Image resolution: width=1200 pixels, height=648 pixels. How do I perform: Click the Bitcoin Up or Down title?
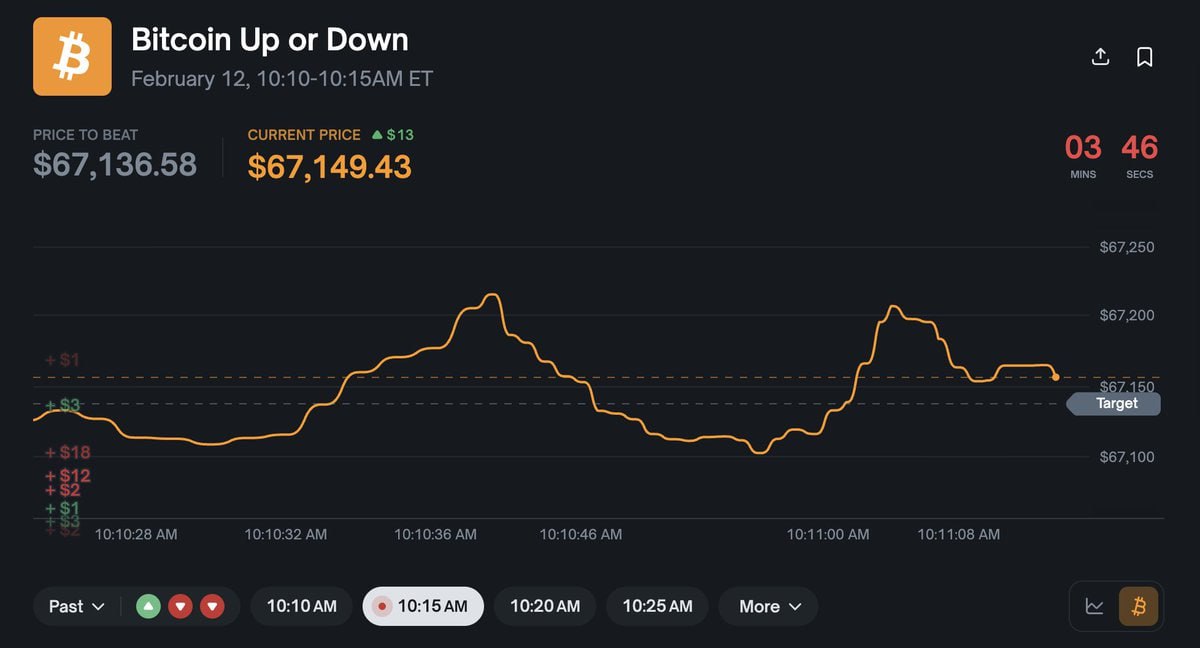coord(270,40)
